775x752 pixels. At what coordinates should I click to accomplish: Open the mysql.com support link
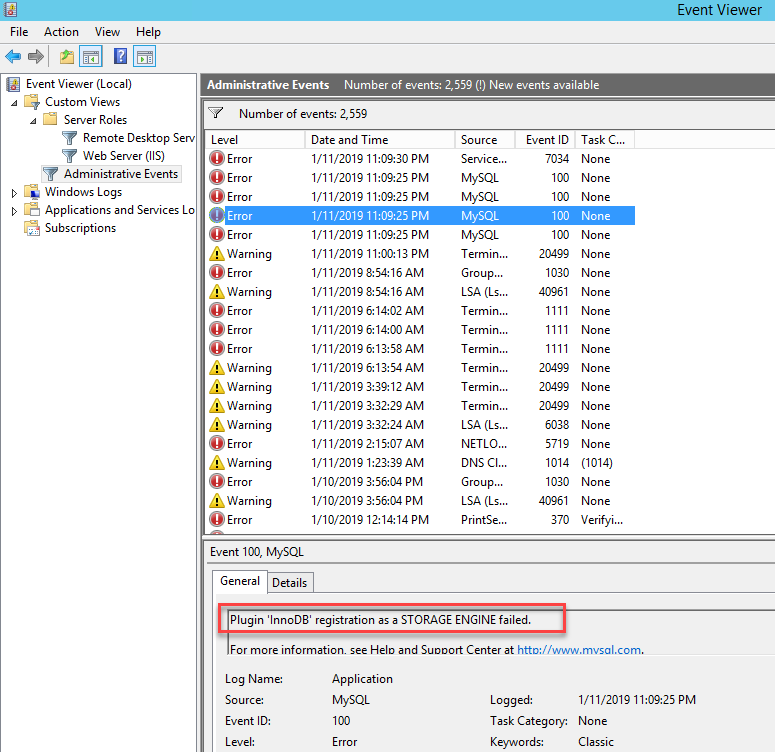[579, 649]
